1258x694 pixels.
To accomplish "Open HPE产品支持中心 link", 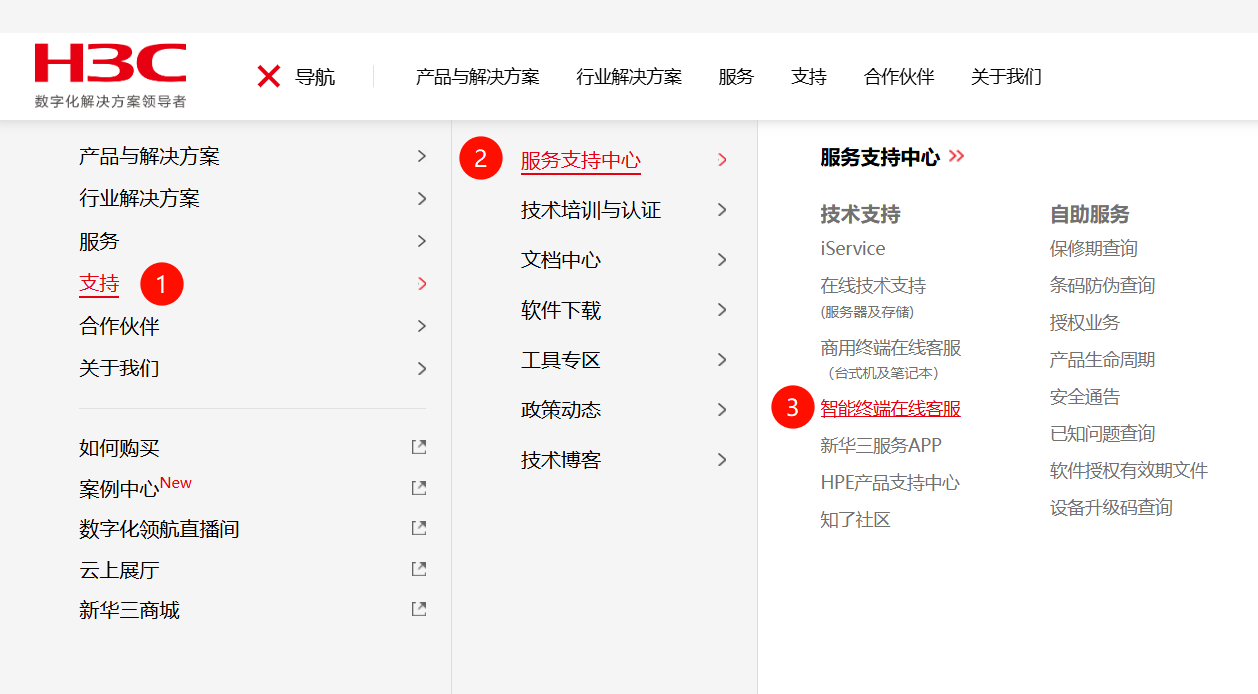I will [890, 482].
